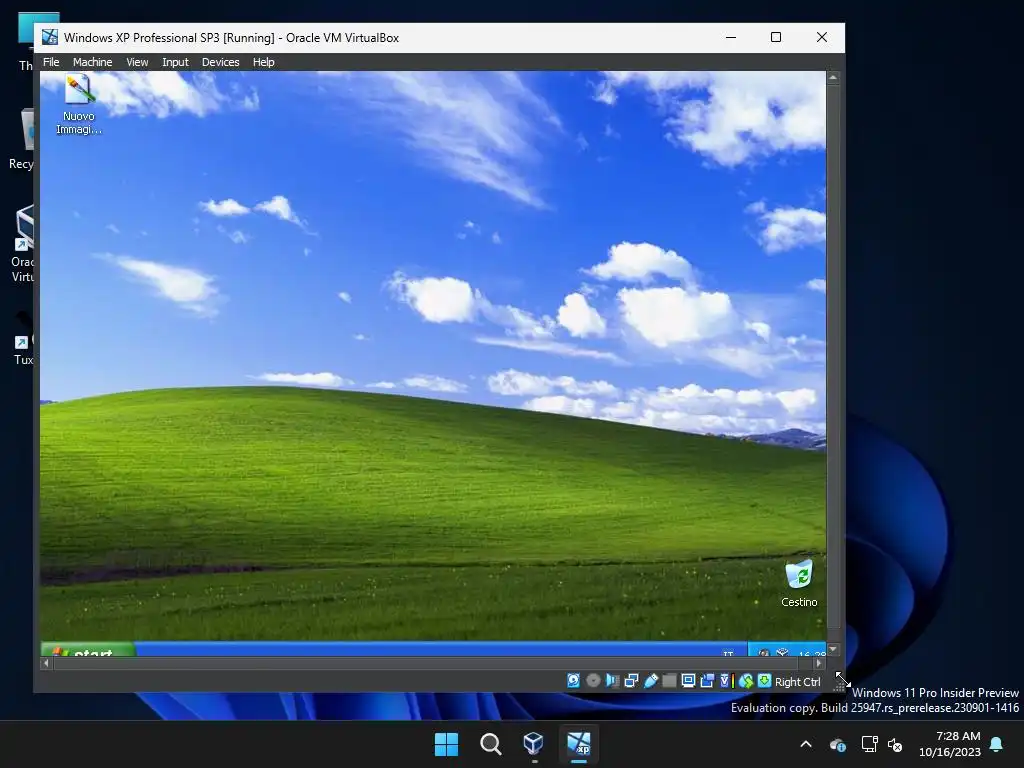Open the Help menu
Viewport: 1024px width, 768px height.
pos(263,62)
